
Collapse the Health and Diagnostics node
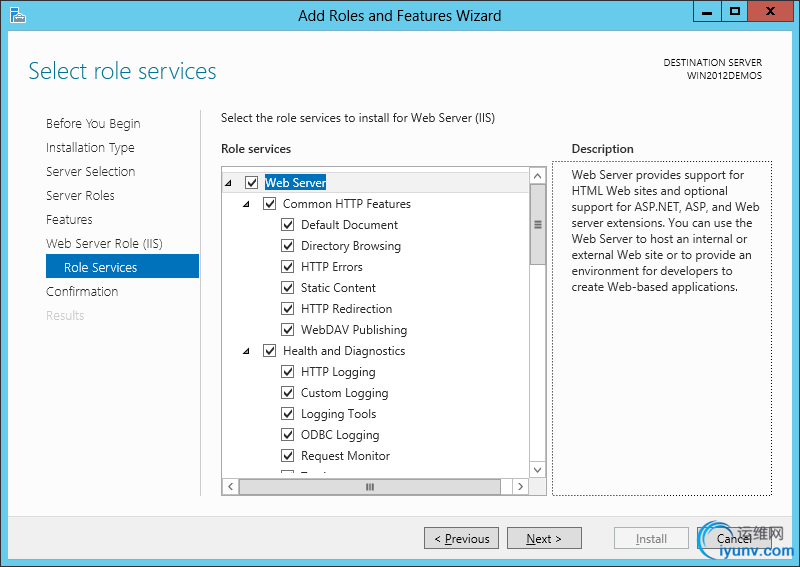tap(246, 351)
